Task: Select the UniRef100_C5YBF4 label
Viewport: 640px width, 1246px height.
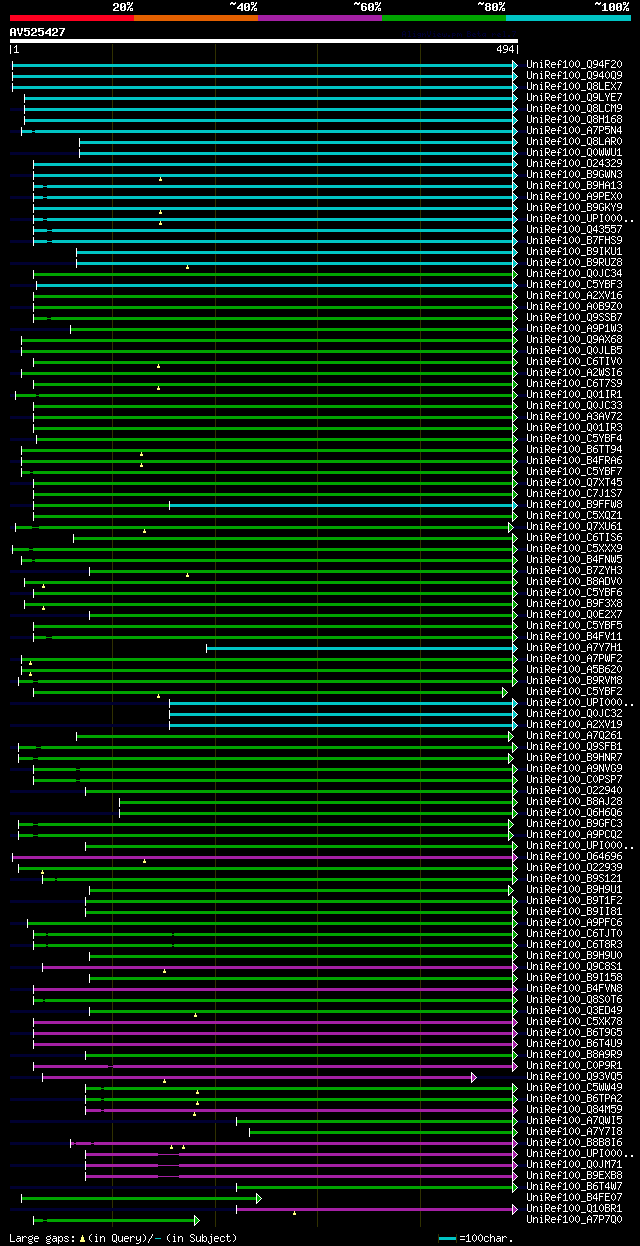Action: pyautogui.click(x=574, y=438)
